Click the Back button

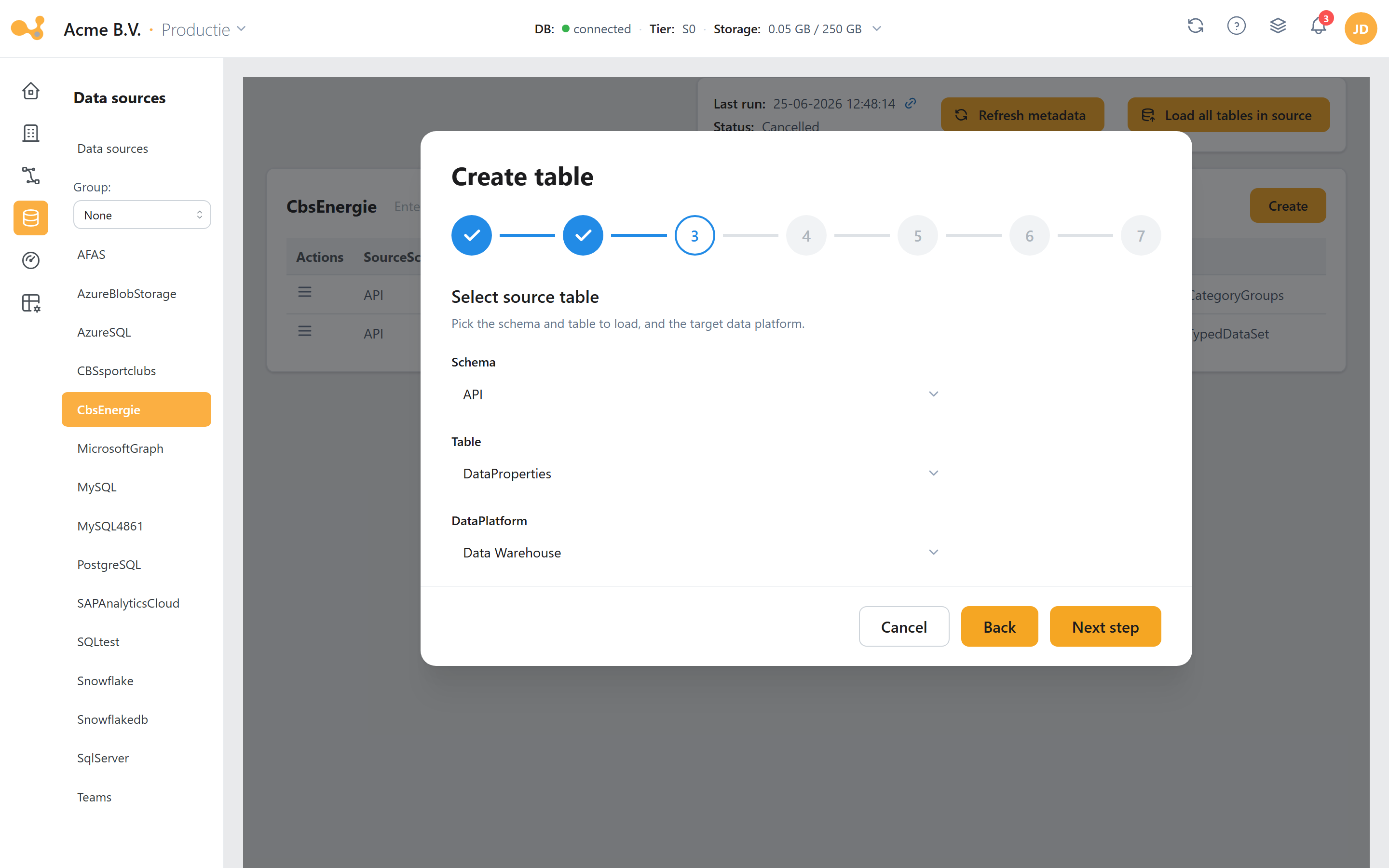[999, 627]
